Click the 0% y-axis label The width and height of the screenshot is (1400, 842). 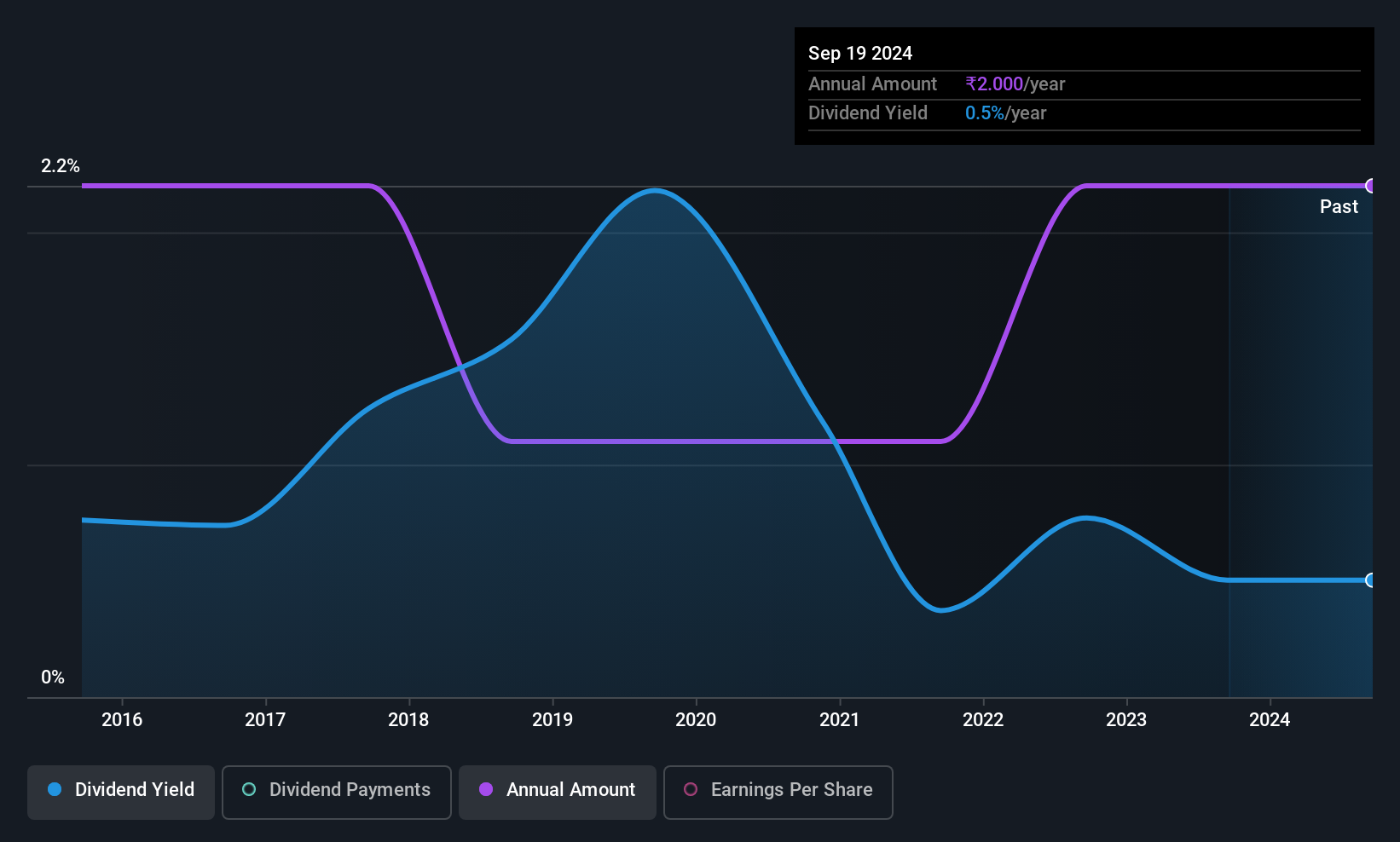pyautogui.click(x=53, y=677)
